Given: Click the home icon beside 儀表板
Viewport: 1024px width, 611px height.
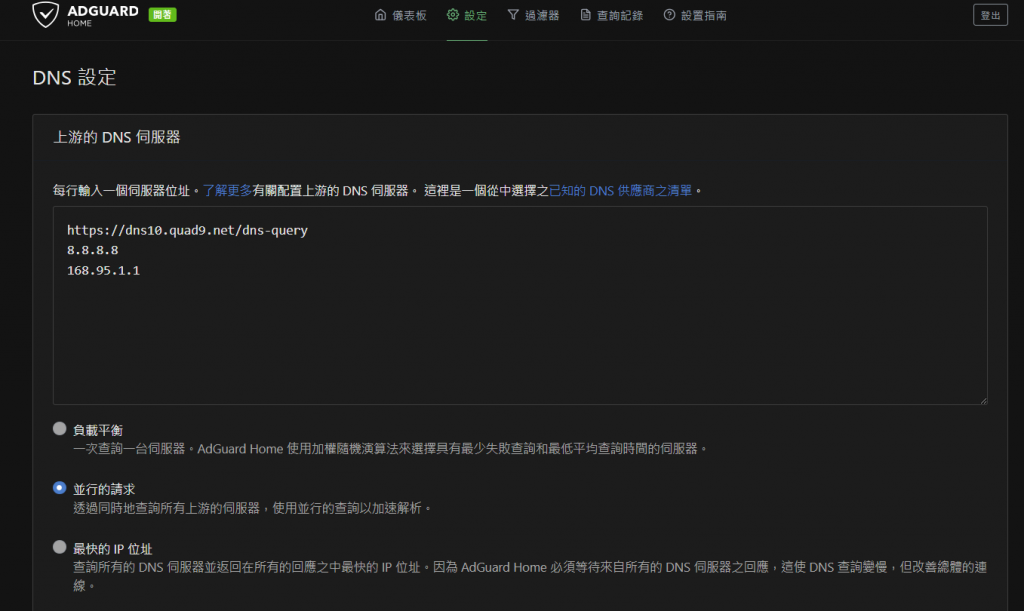Looking at the screenshot, I should [380, 15].
